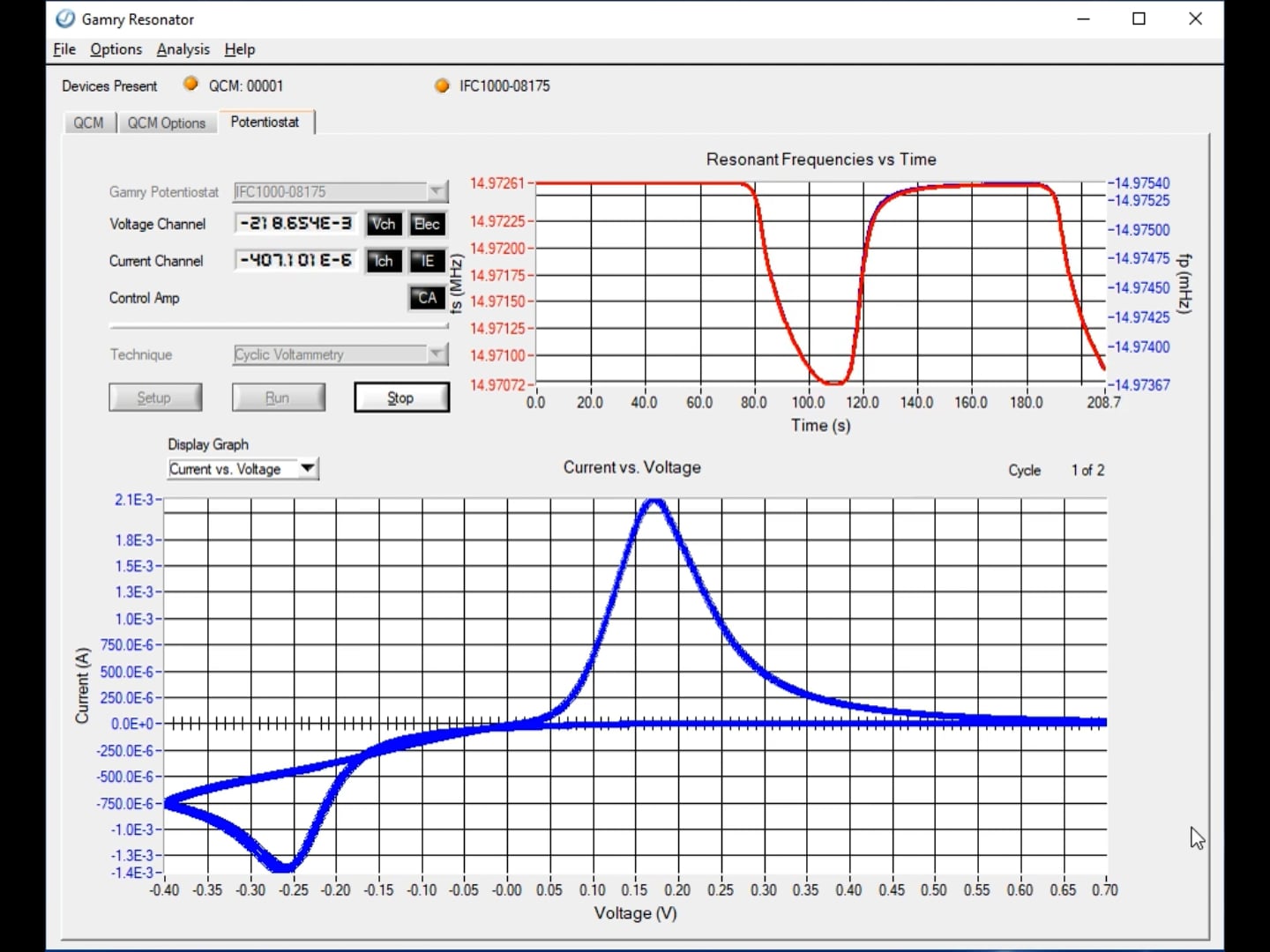1270x952 pixels.
Task: Toggle the CA Control Amp indicator
Action: coord(427,298)
